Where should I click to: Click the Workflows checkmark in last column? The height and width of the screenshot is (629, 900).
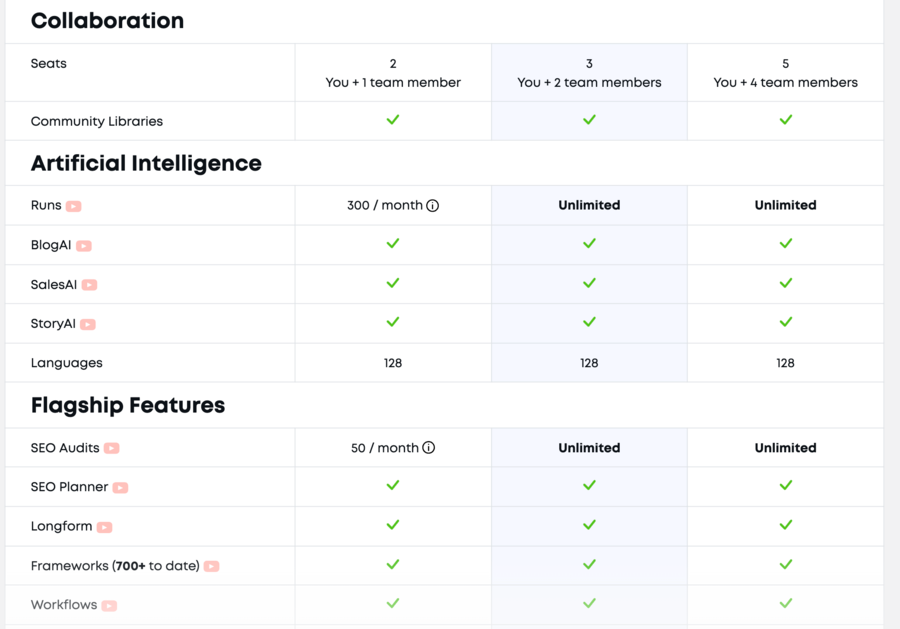click(x=785, y=604)
